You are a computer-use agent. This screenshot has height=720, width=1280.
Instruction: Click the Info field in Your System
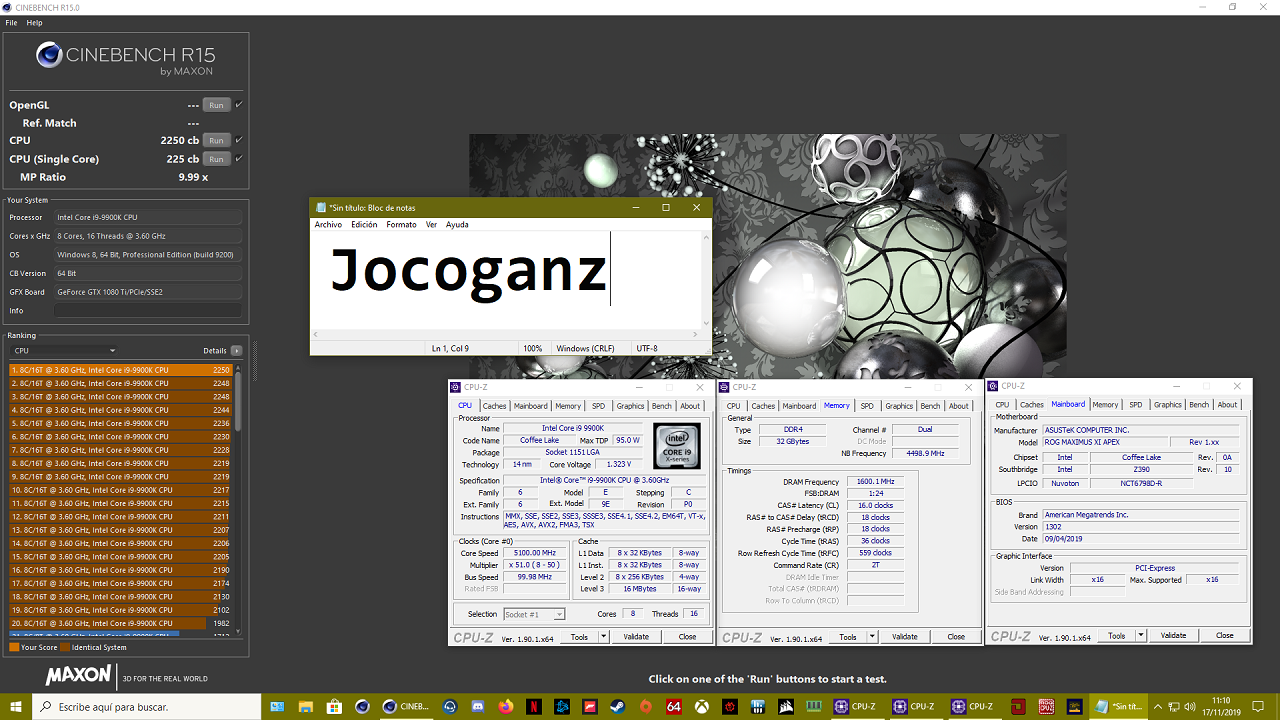[148, 311]
